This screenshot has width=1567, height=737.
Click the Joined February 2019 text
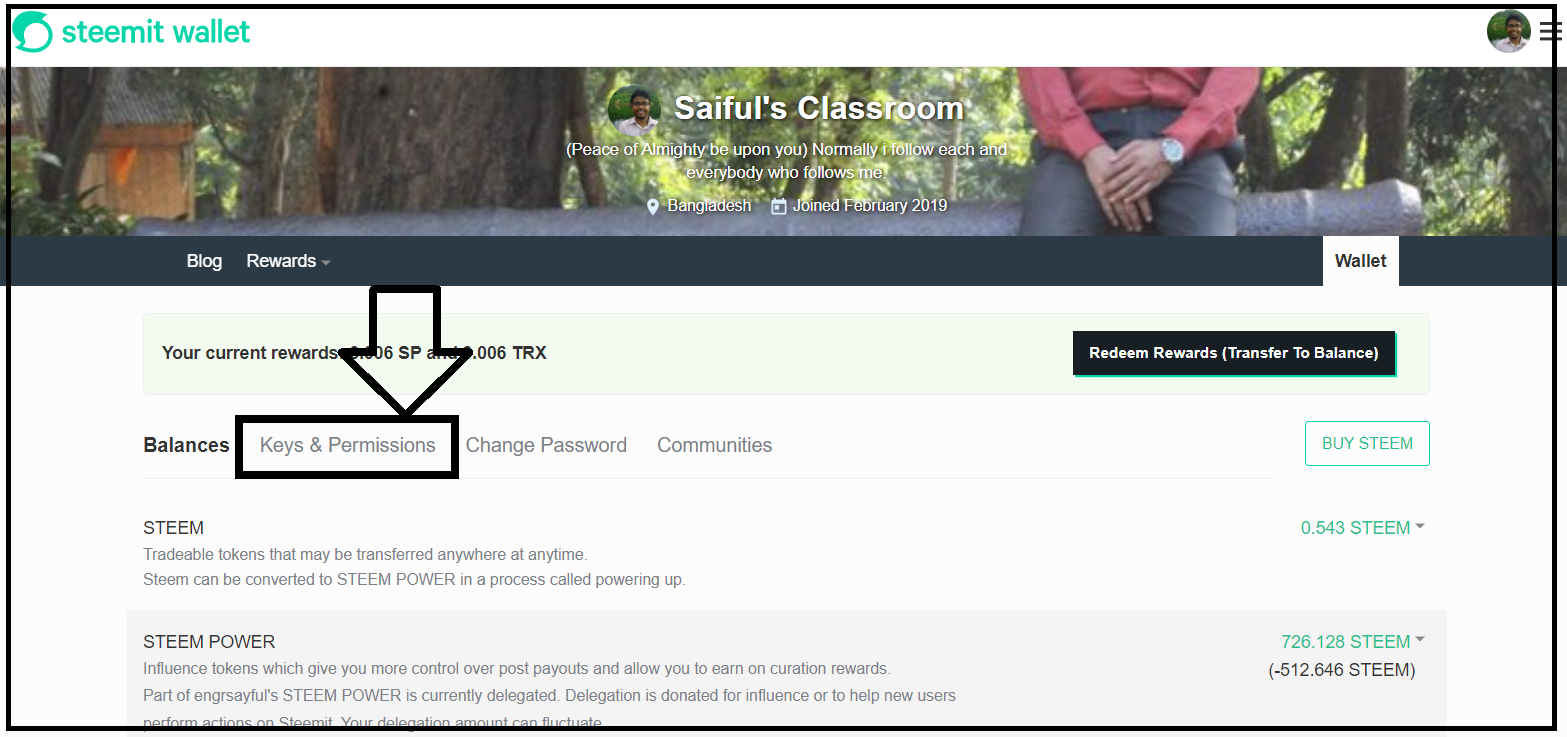click(x=870, y=206)
